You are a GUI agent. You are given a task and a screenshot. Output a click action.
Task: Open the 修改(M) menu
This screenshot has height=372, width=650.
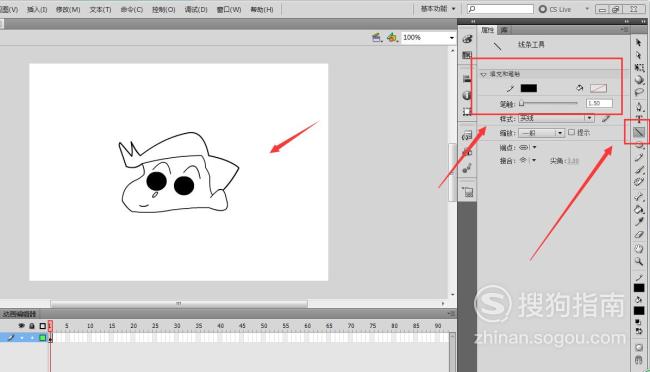[68, 9]
